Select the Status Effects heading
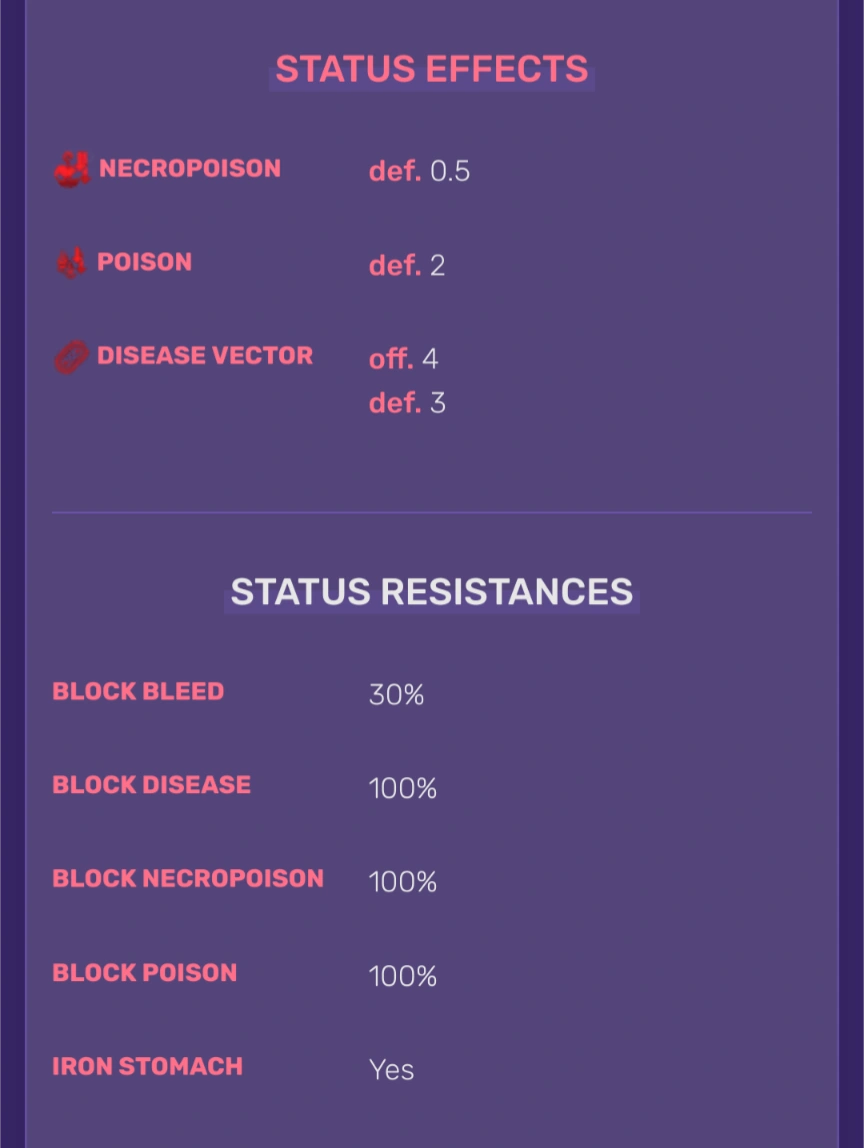Screen dimensions: 864x1148 click(432, 69)
